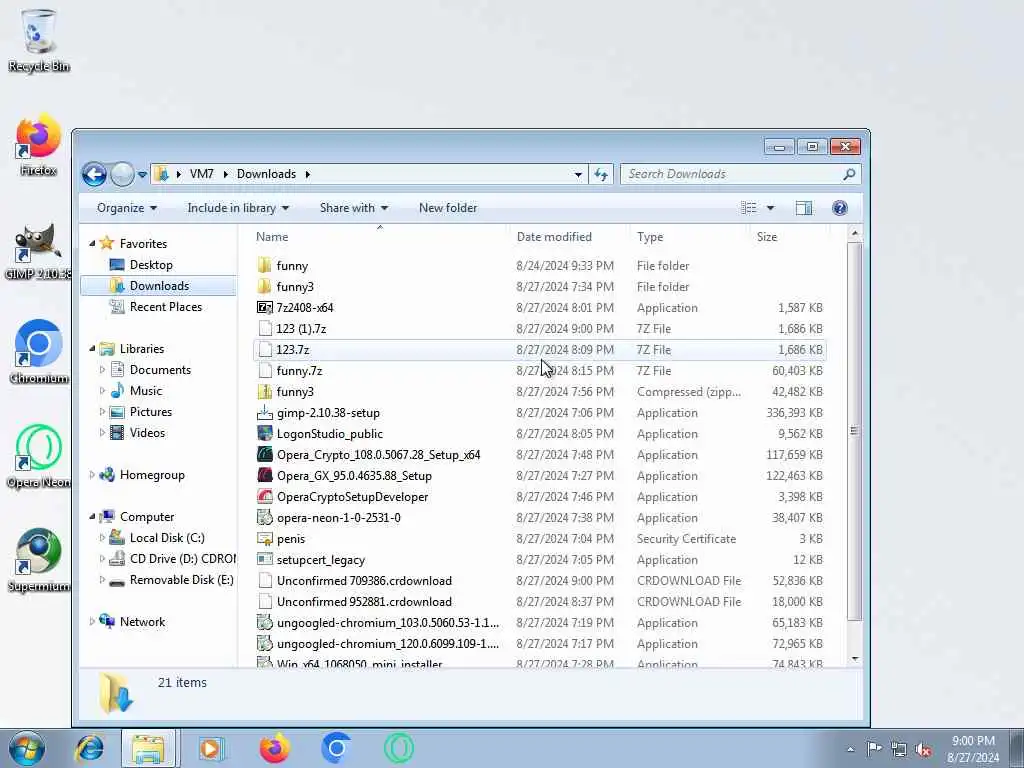Select the Supermium desktop shortcut
Screen dimensions: 1024x768
(x=39, y=560)
